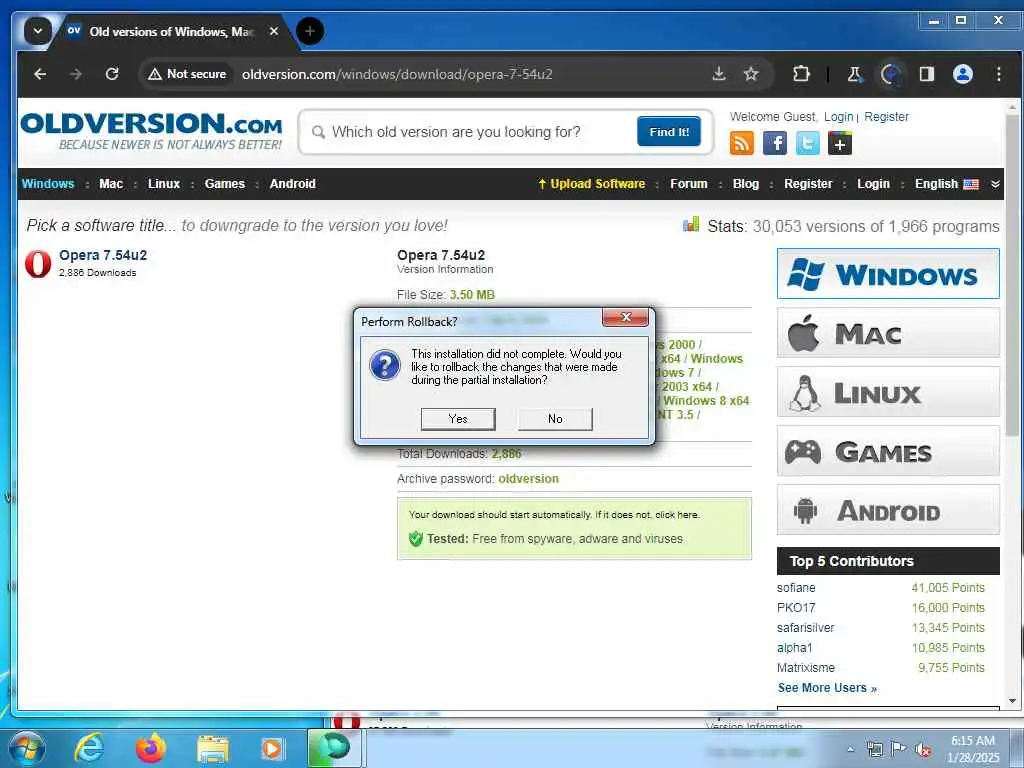Viewport: 1024px width, 768px height.
Task: Select Windows in the navigation bar
Action: [x=48, y=184]
